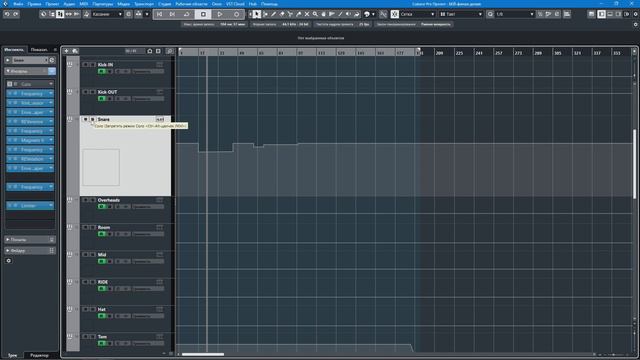Image resolution: width=640 pixels, height=360 pixels.
Task: Switch to the Показат. inspector tab
Action: pos(39,50)
